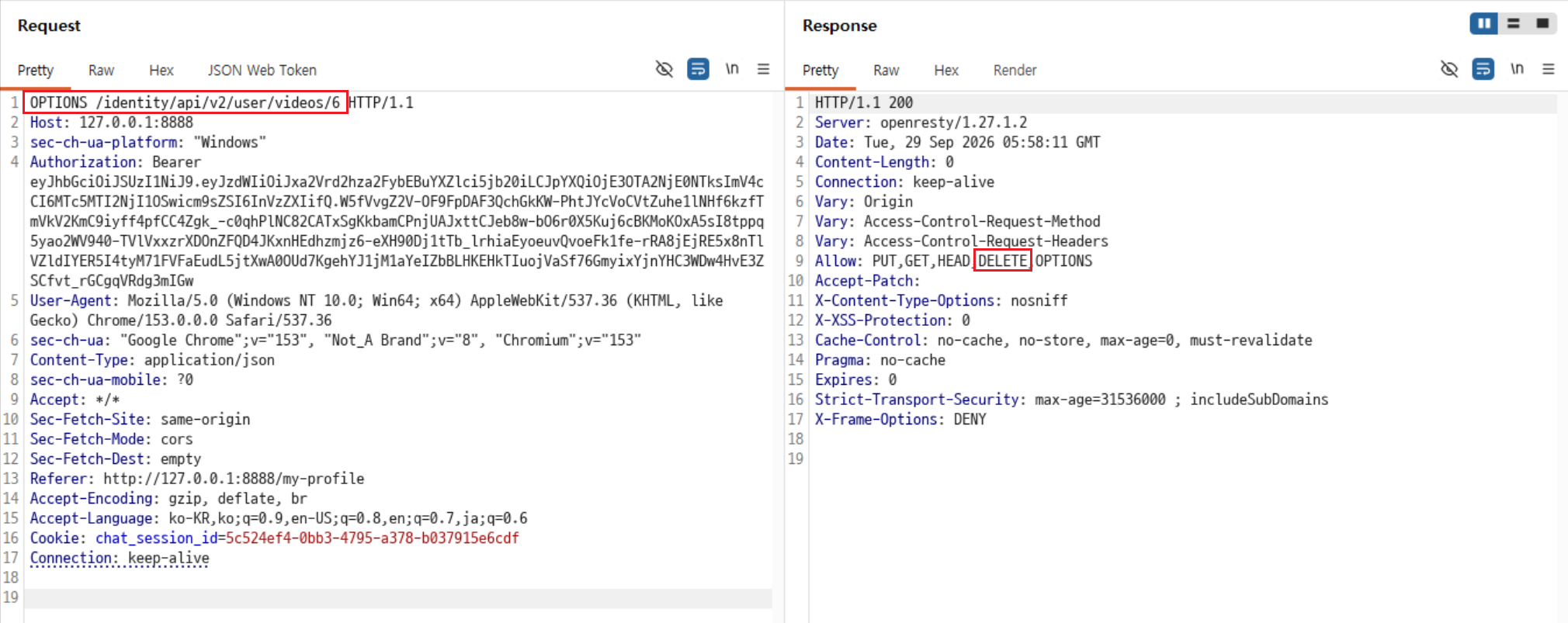Toggle word wrap icon in Request panel
This screenshot has width=1568, height=623.
[x=698, y=69]
